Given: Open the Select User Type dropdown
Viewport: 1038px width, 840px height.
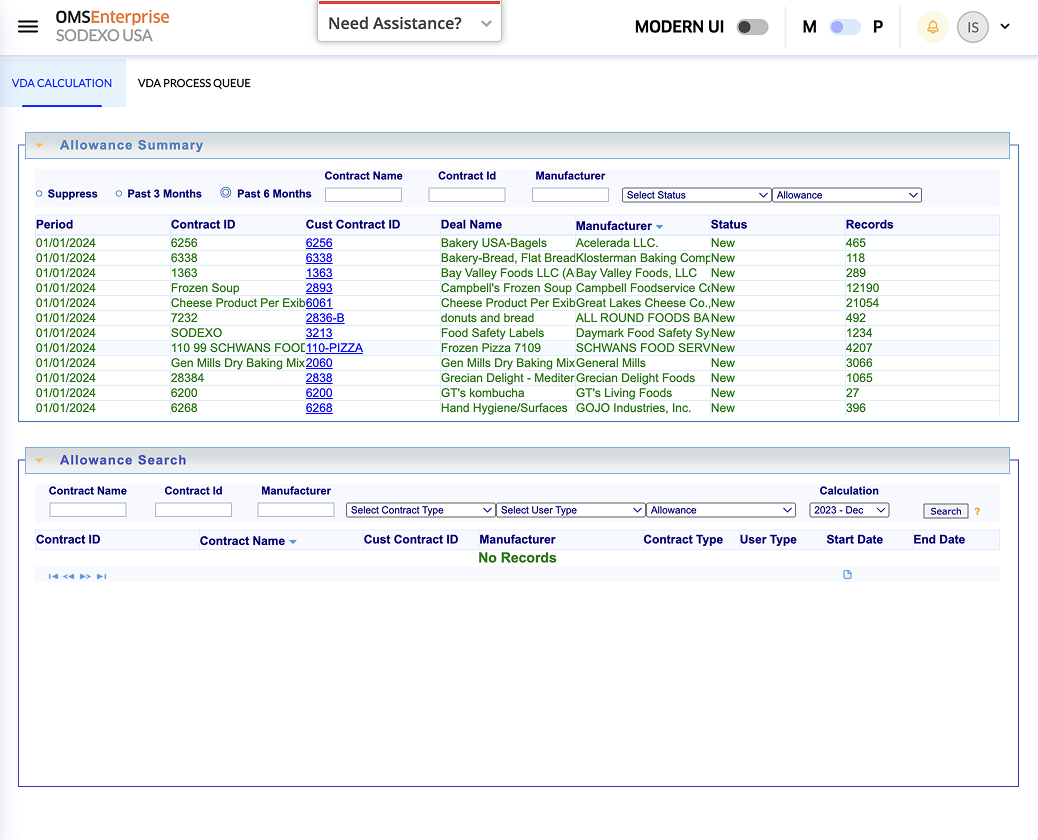Looking at the screenshot, I should tap(571, 510).
